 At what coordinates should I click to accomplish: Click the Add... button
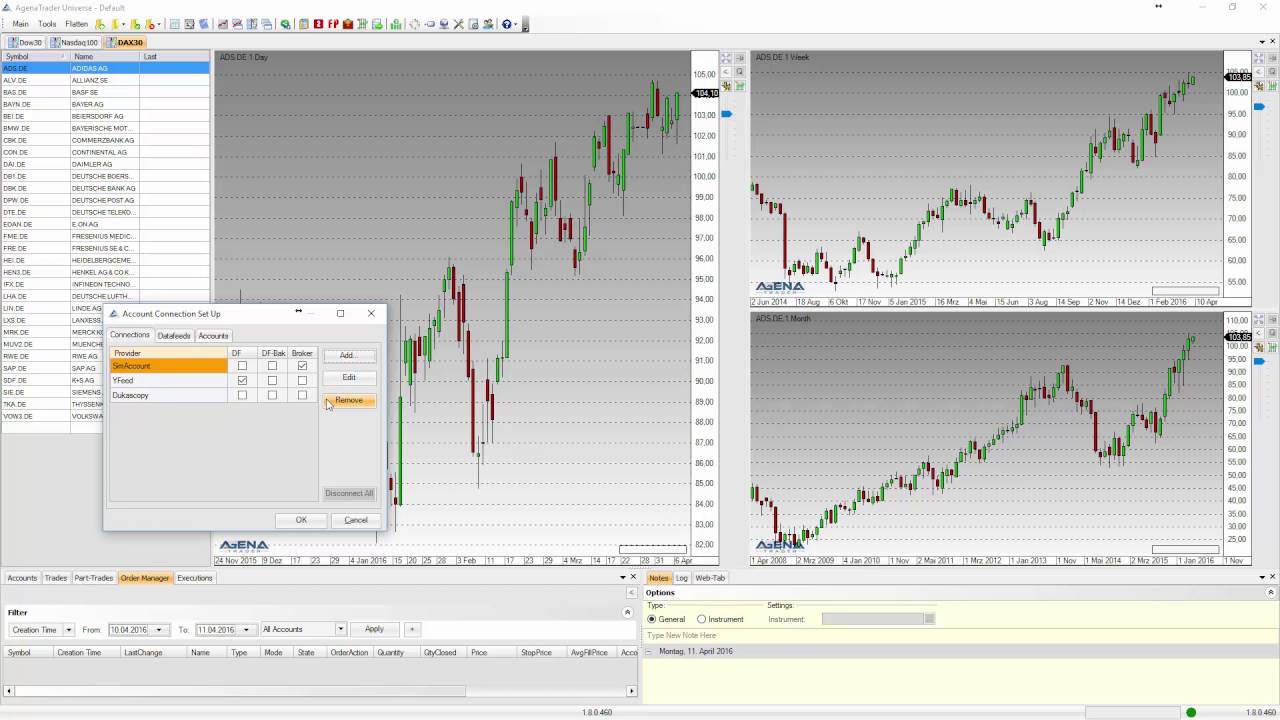[x=348, y=355]
